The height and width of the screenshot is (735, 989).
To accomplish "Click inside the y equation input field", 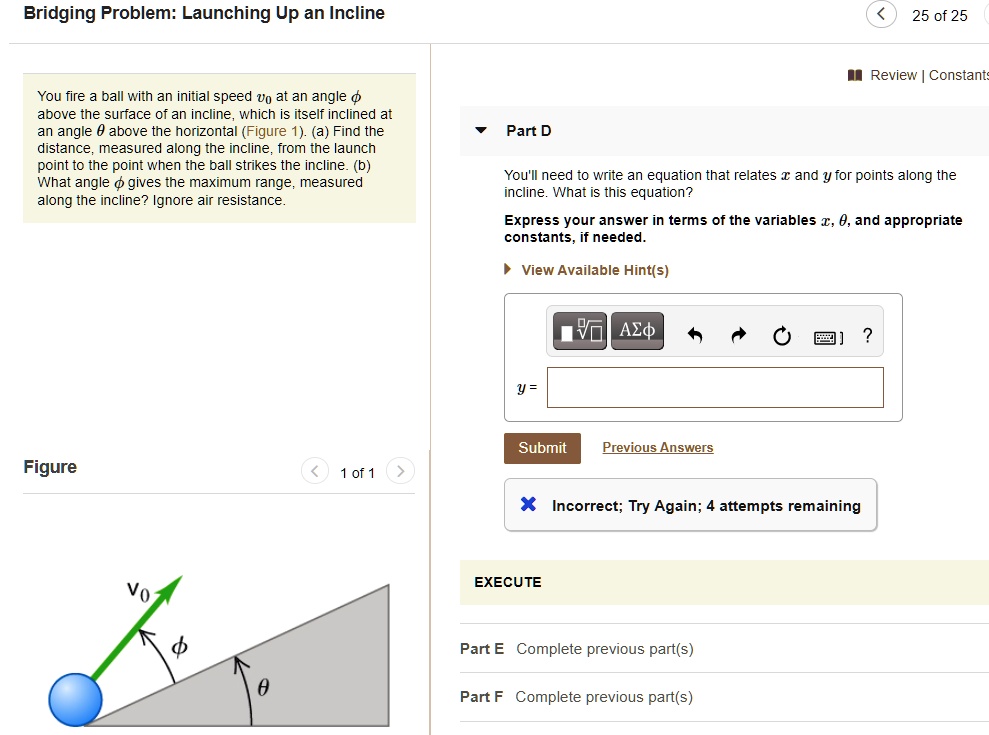I will (x=714, y=387).
